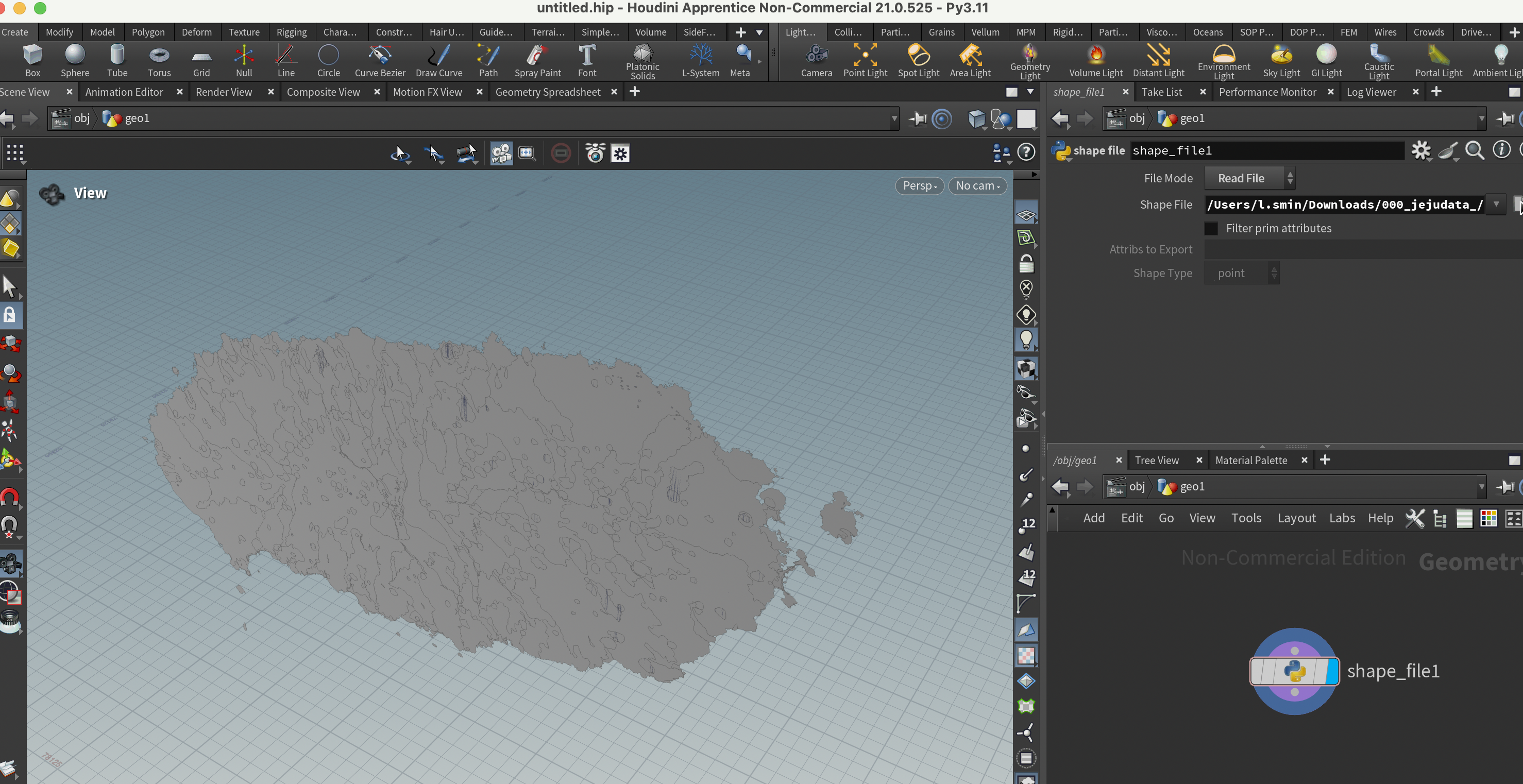This screenshot has width=1523, height=784.
Task: Click the Deform shelf tab
Action: [x=196, y=32]
